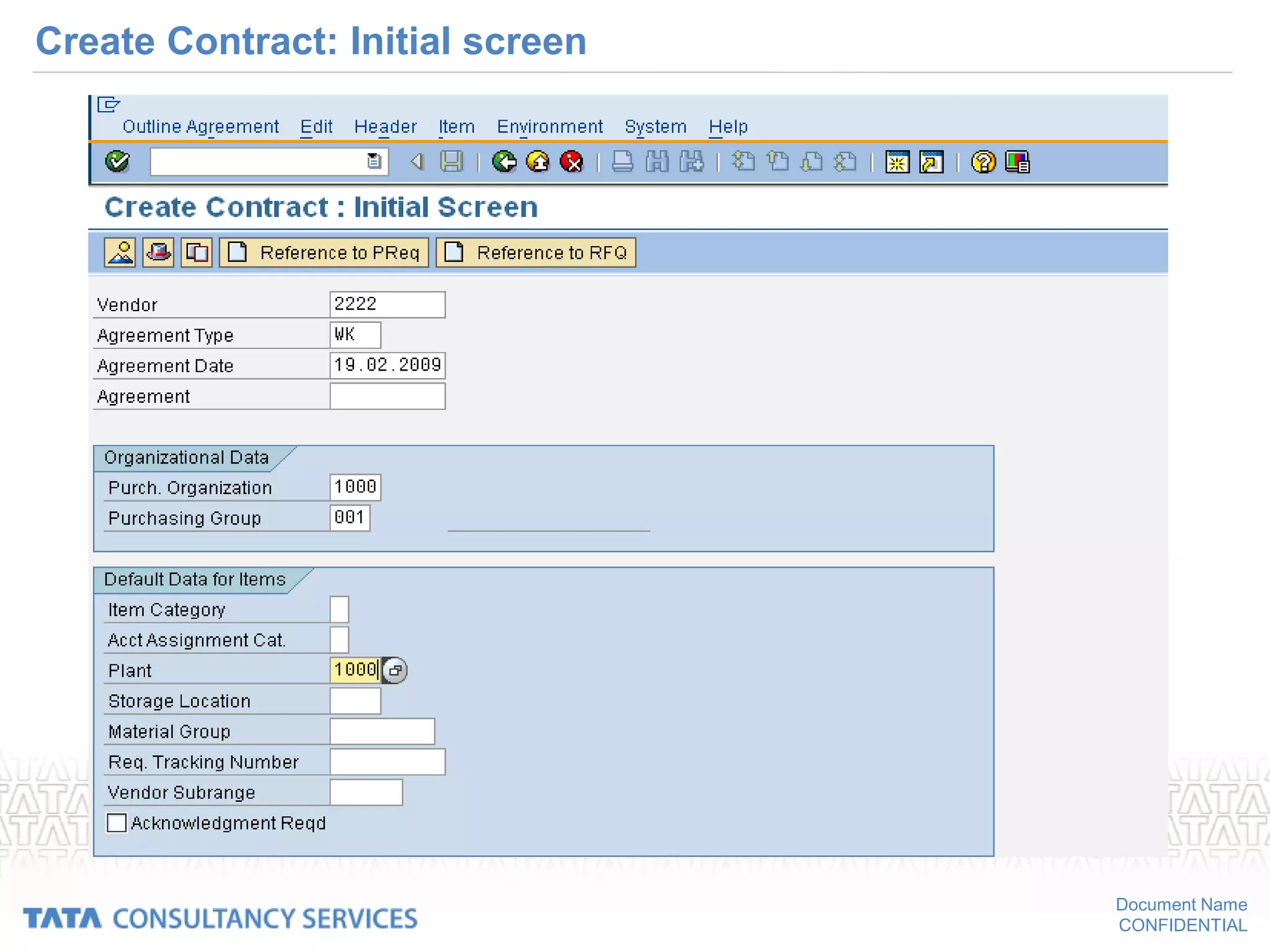Click the red Cancel icon
This screenshot has height=952, width=1270.
tap(571, 162)
